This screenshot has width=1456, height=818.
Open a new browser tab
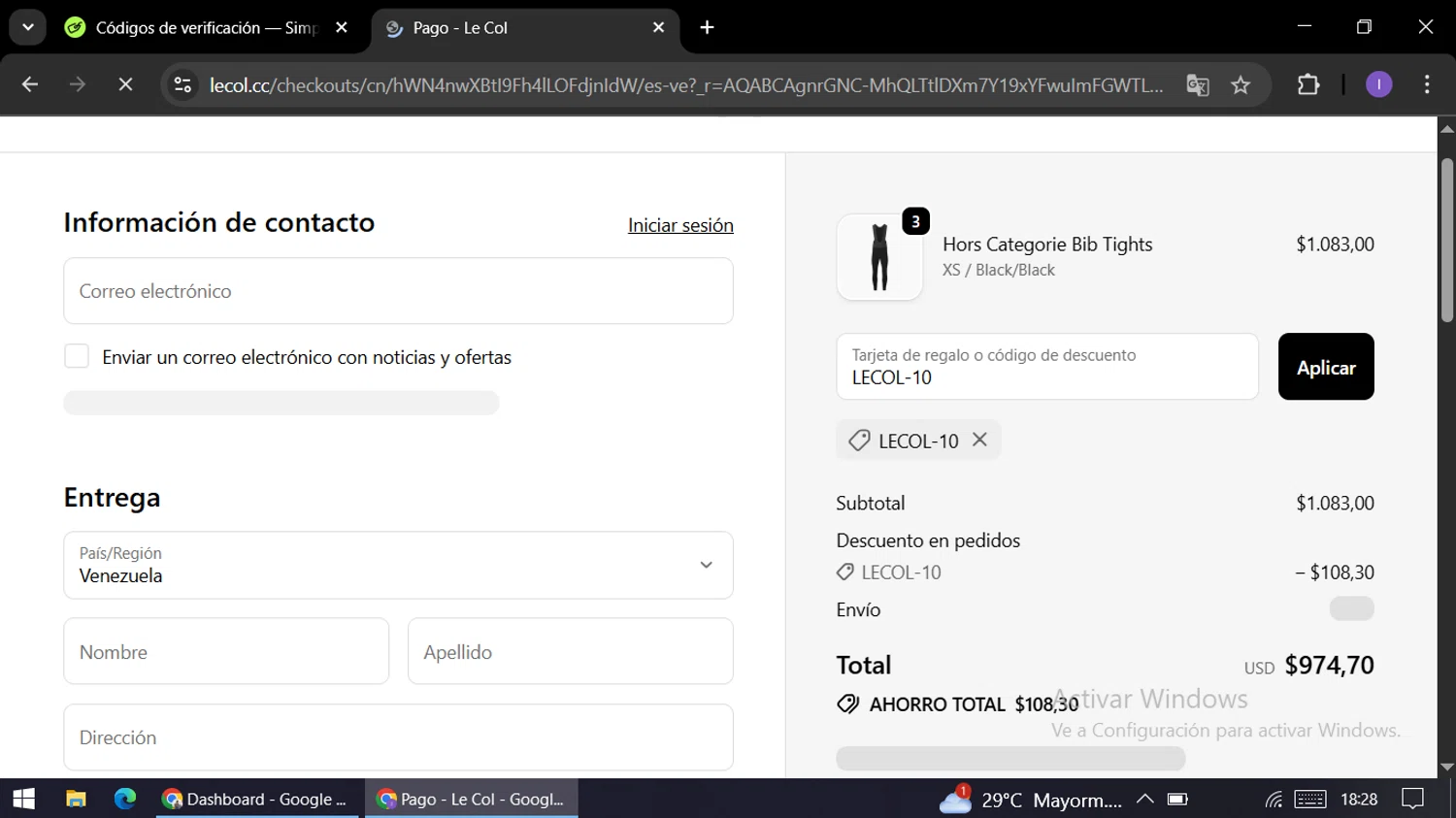[x=708, y=28]
